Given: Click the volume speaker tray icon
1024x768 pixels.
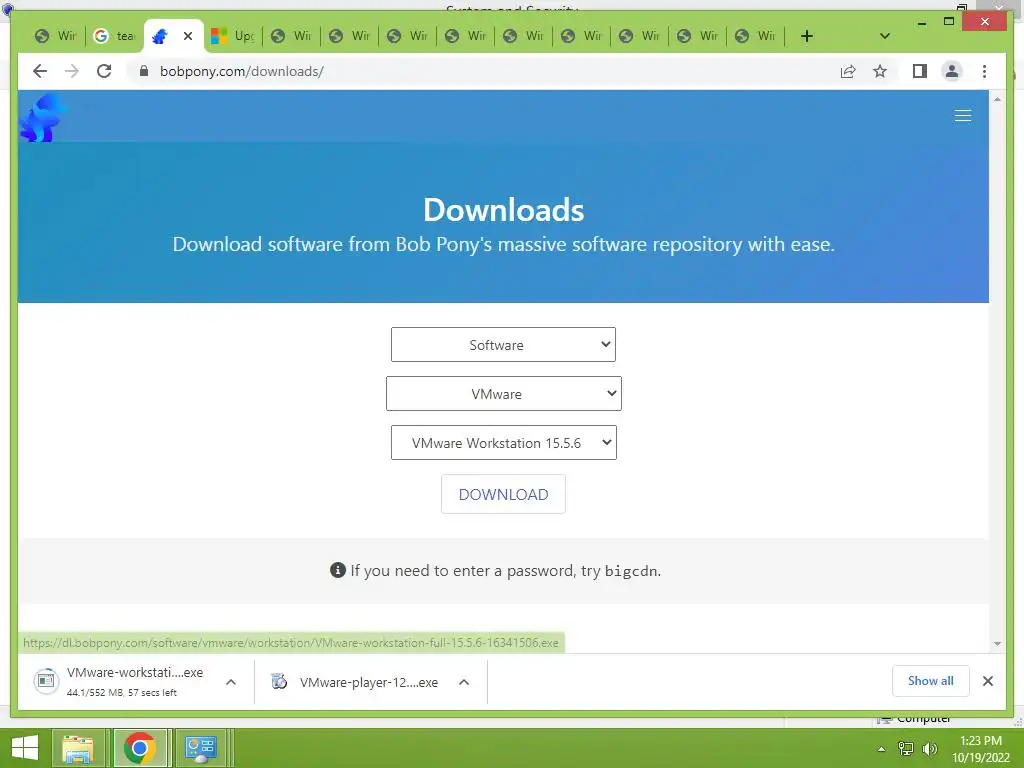Looking at the screenshot, I should click(930, 748).
